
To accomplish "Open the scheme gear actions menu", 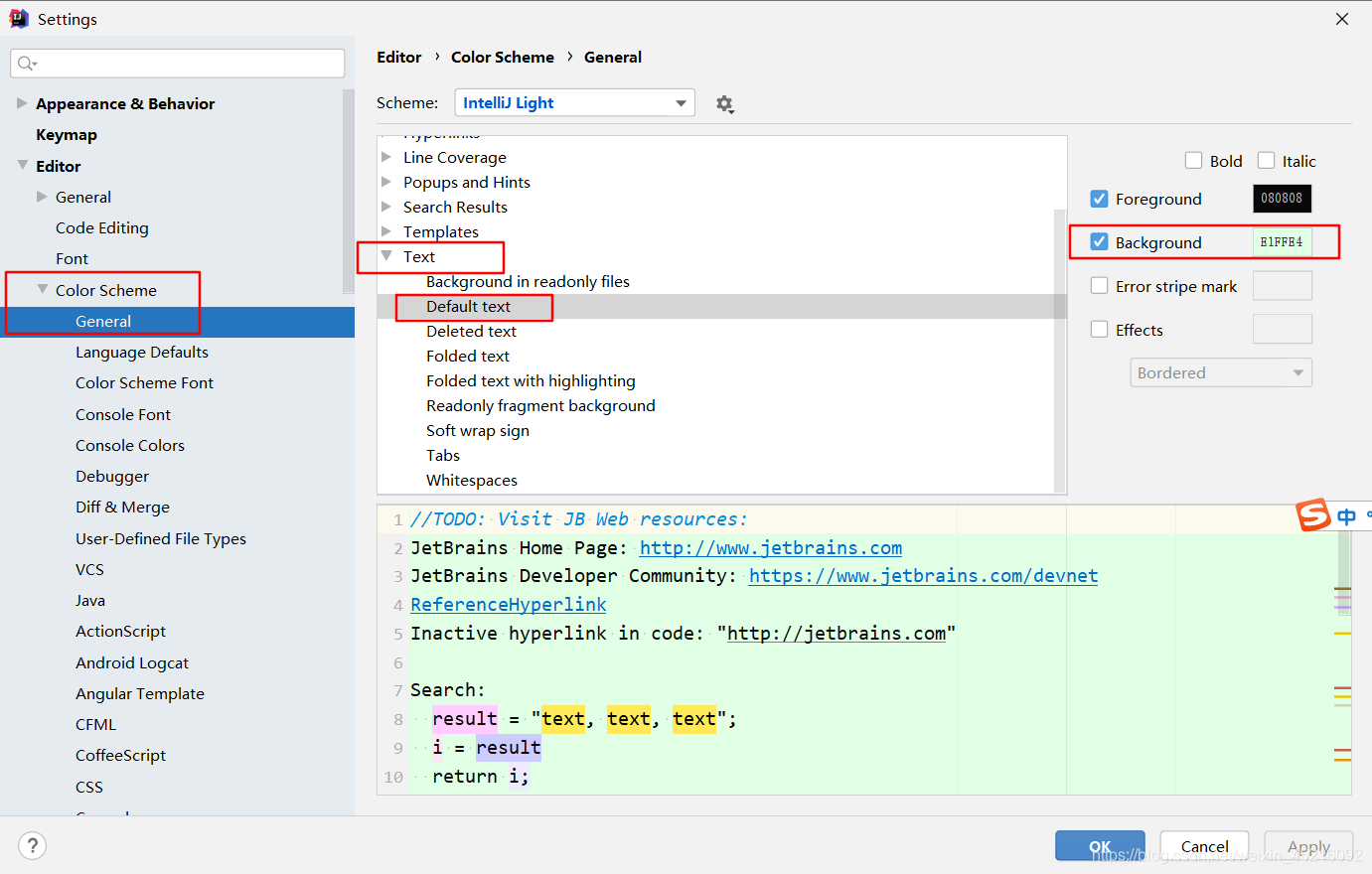I will click(x=725, y=104).
